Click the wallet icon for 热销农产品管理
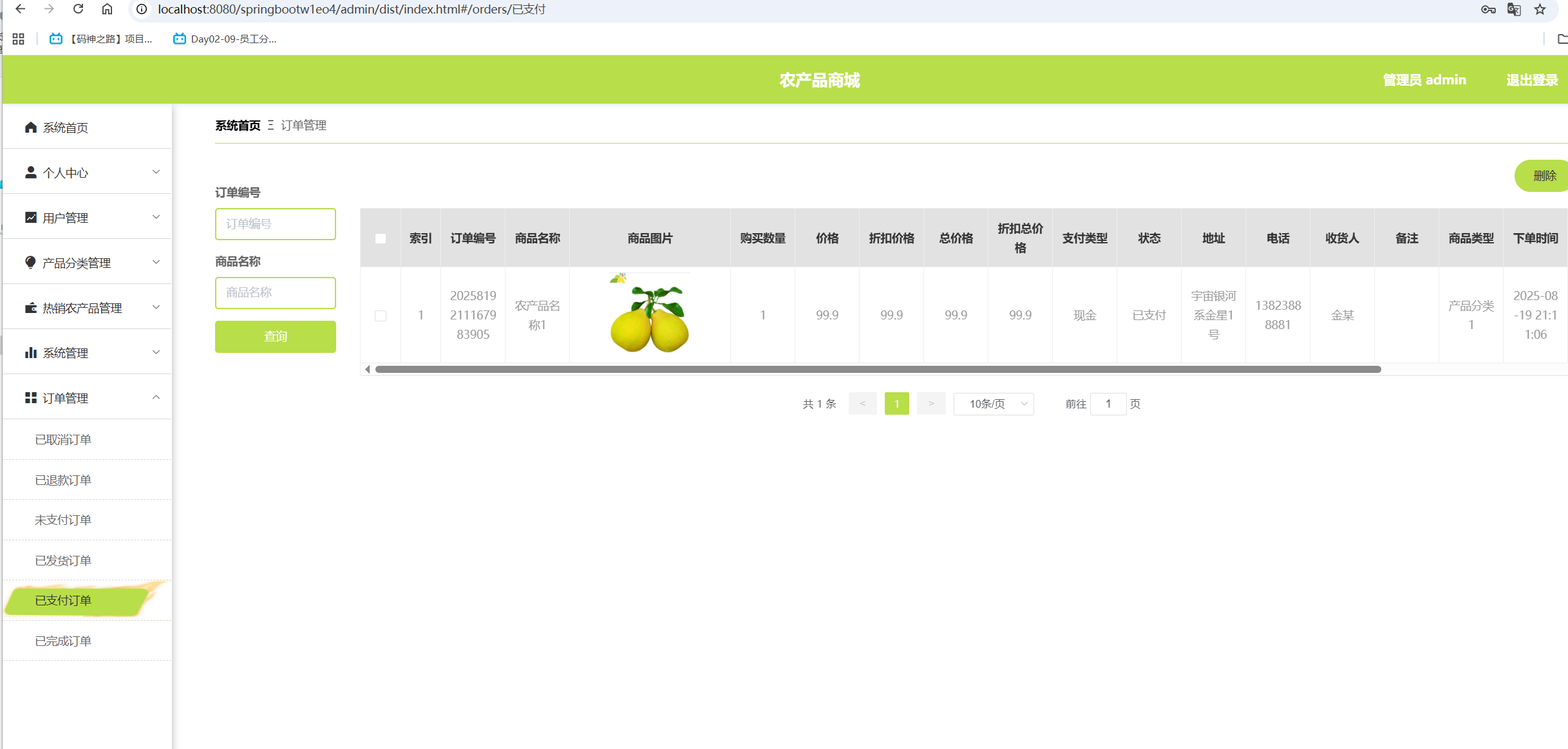The width and height of the screenshot is (1568, 749). pos(30,308)
